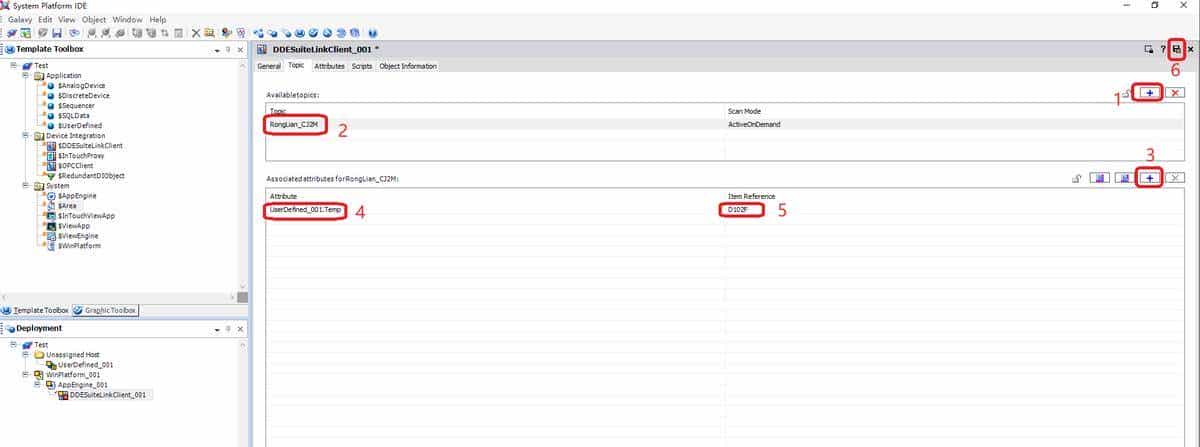Select $OPCClient in the Template Toolbox

coord(77,165)
